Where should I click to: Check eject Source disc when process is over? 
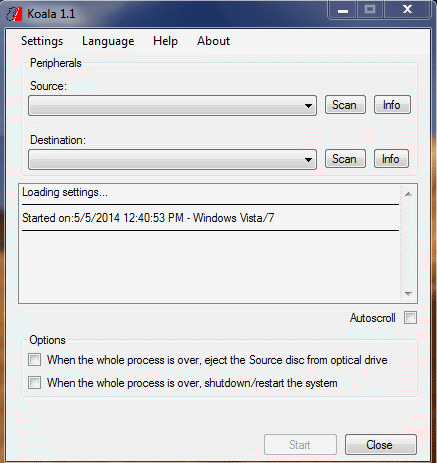click(35, 360)
